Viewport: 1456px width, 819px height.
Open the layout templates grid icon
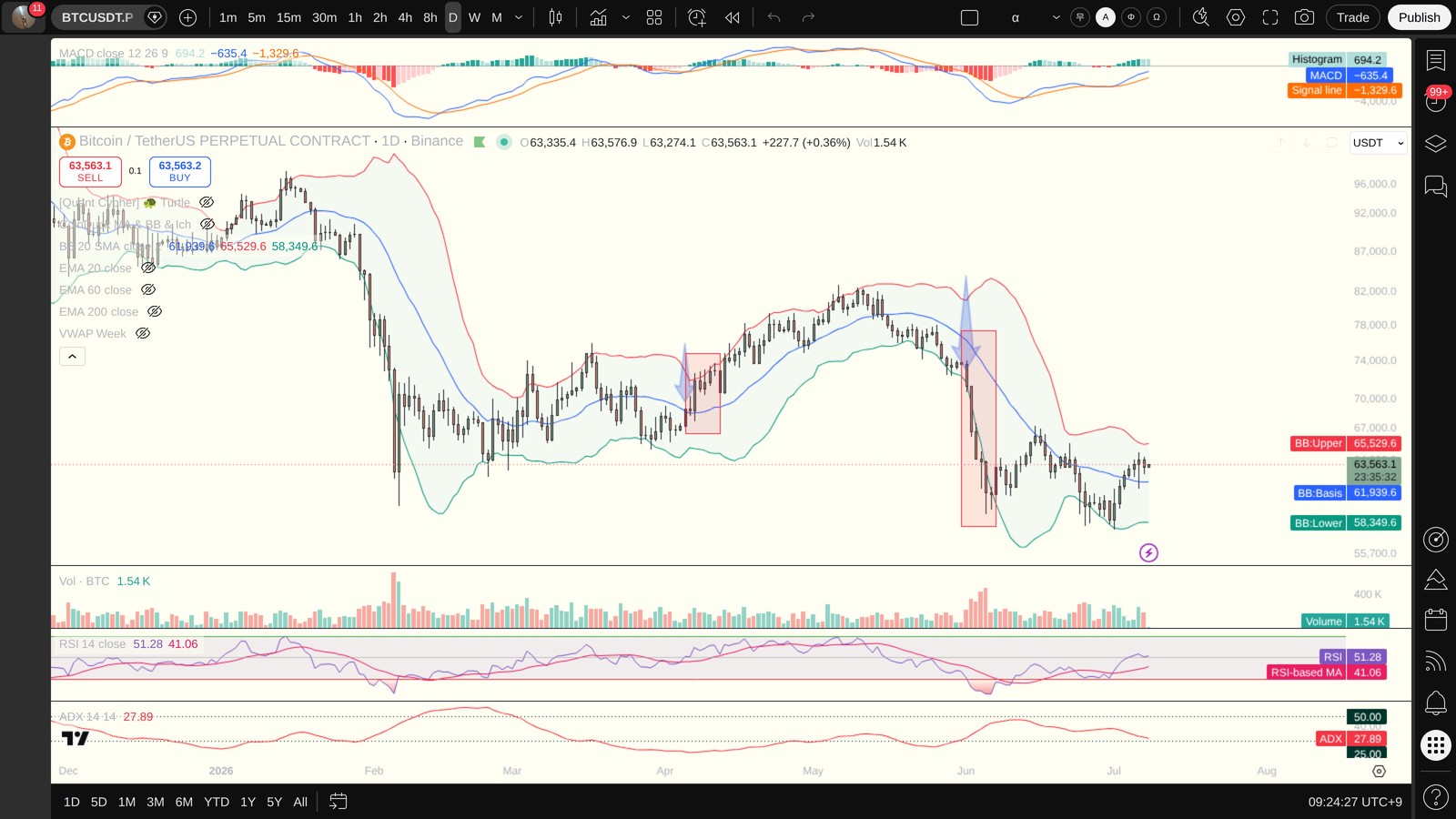point(654,17)
